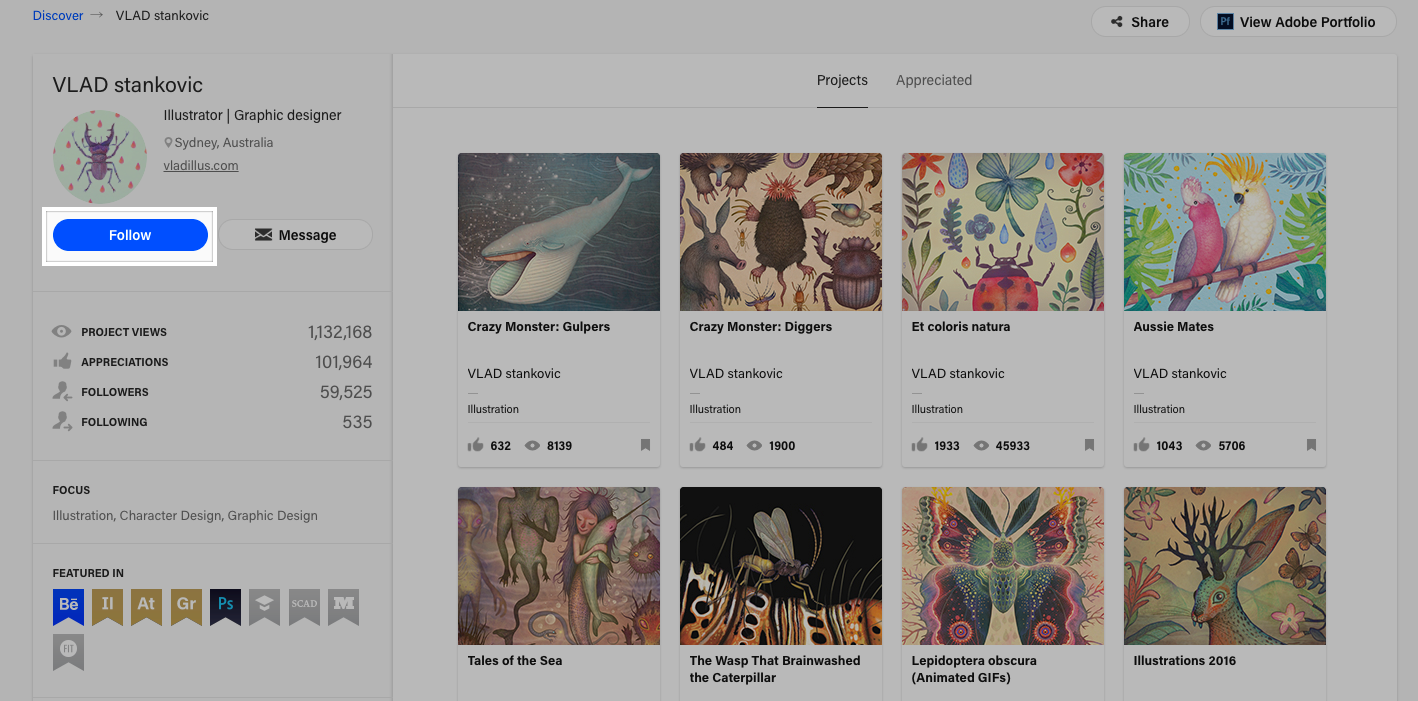The width and height of the screenshot is (1418, 701).
Task: Click the views eye icon on Aussie Mates
Action: coord(1204,445)
